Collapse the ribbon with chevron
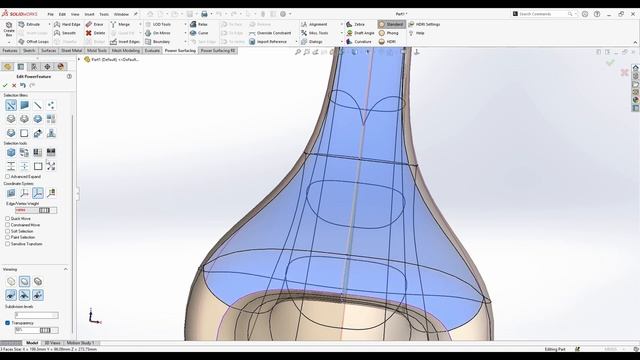This screenshot has width=640, height=360. (635, 42)
